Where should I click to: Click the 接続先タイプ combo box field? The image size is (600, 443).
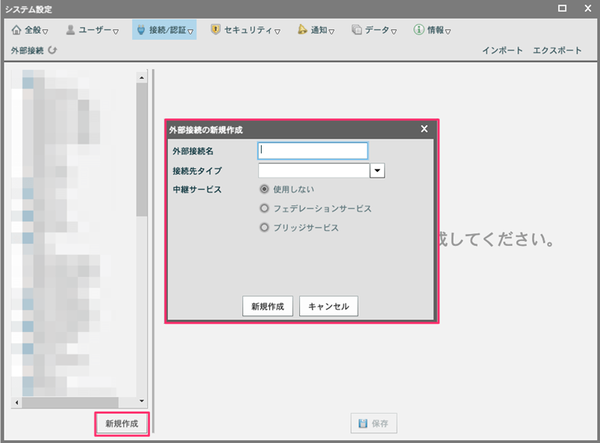(314, 171)
